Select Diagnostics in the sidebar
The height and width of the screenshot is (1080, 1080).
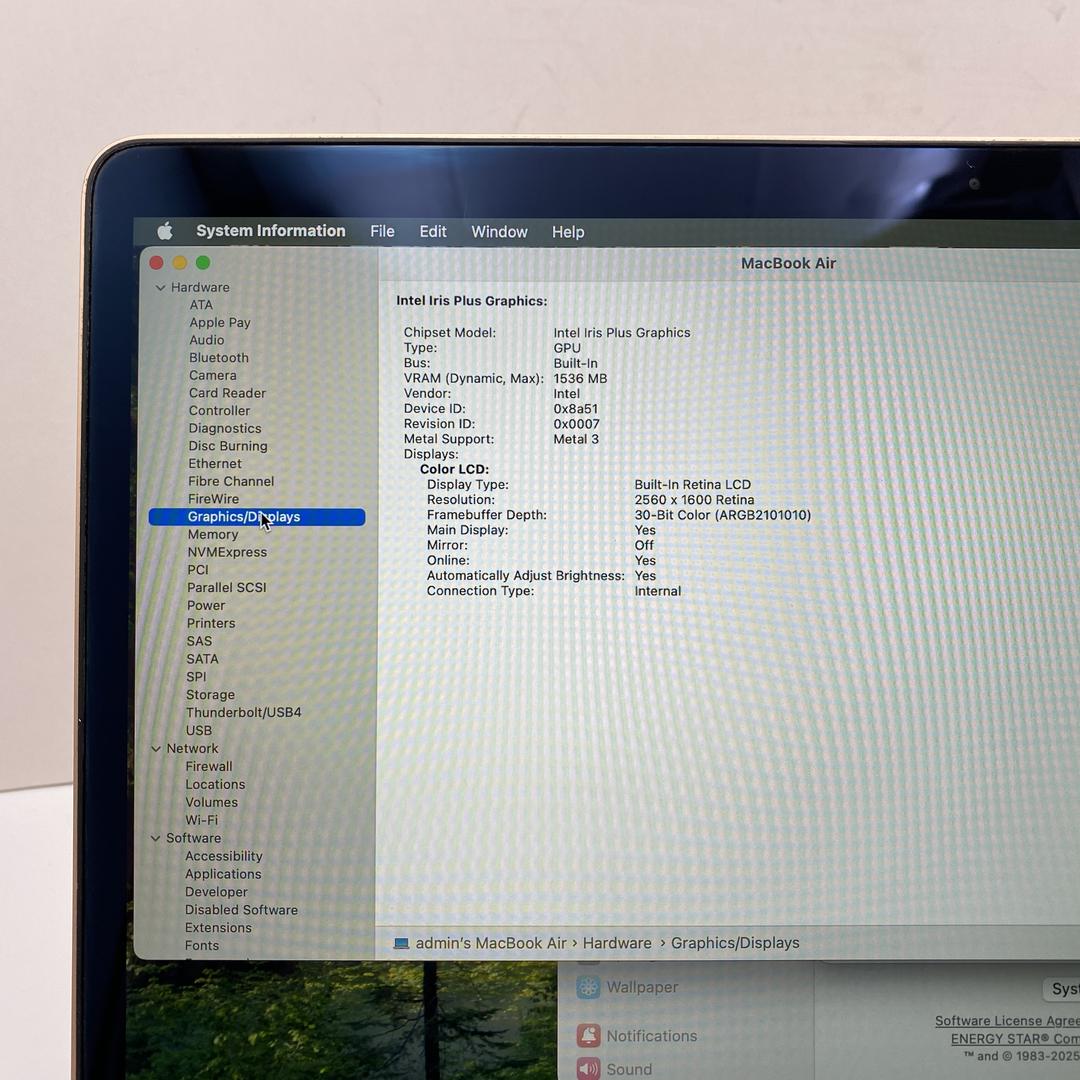pos(225,428)
